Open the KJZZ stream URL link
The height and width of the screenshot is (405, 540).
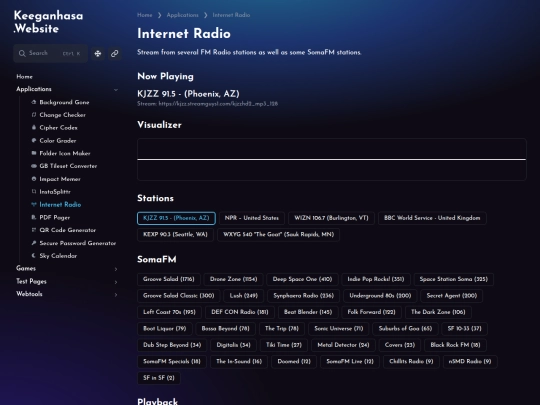[x=218, y=104]
